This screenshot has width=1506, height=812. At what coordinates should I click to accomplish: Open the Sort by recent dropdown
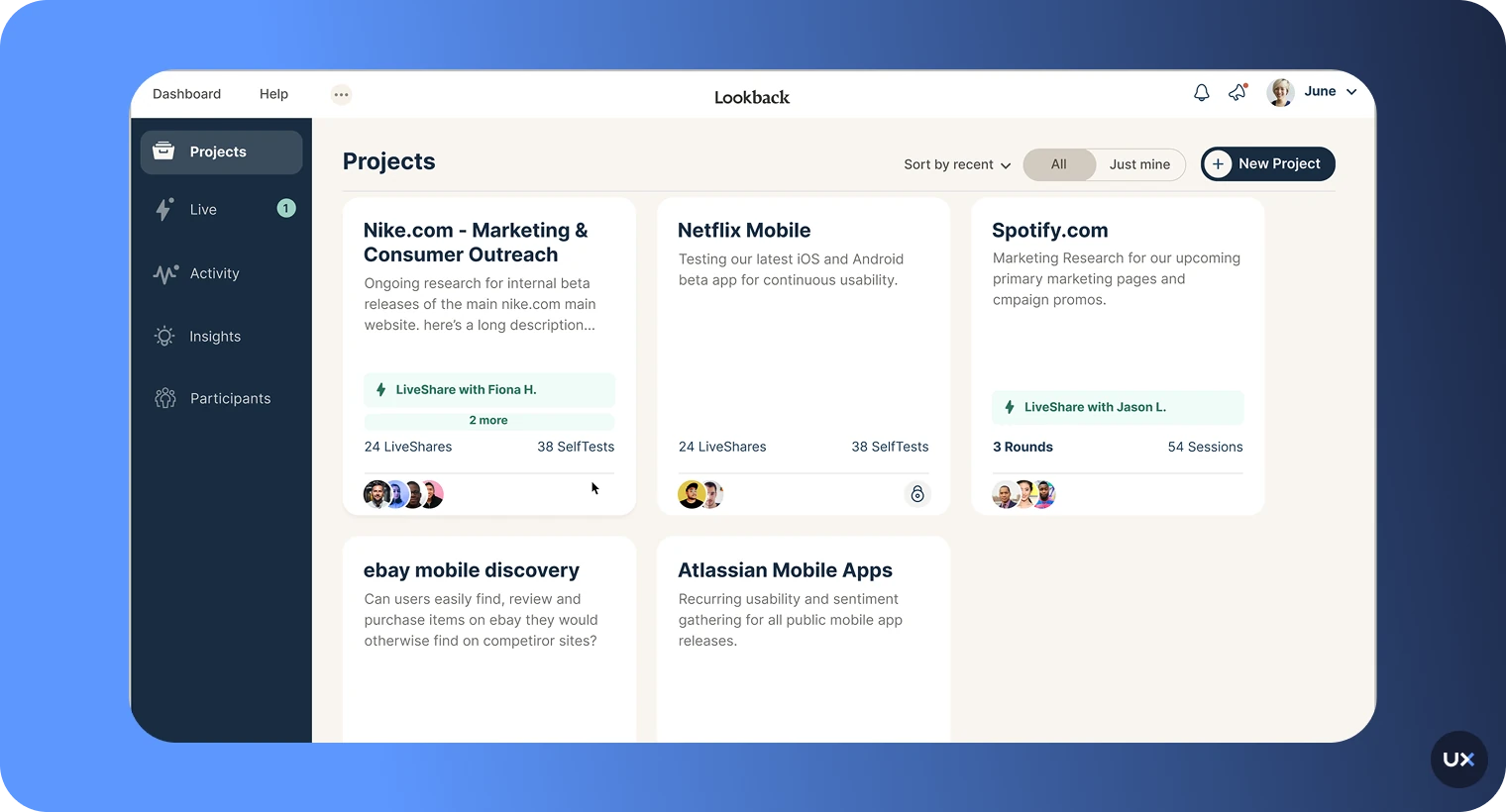click(x=957, y=164)
